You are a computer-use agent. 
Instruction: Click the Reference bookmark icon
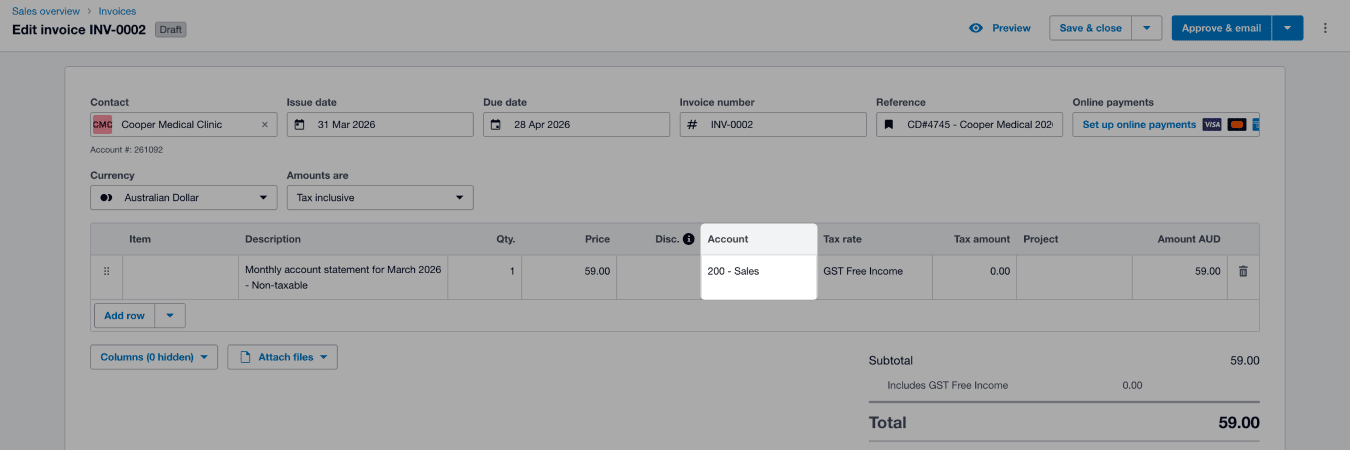click(x=888, y=125)
